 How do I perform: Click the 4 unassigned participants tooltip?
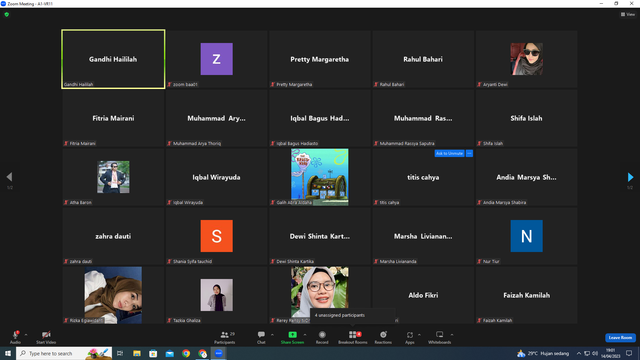[353, 315]
